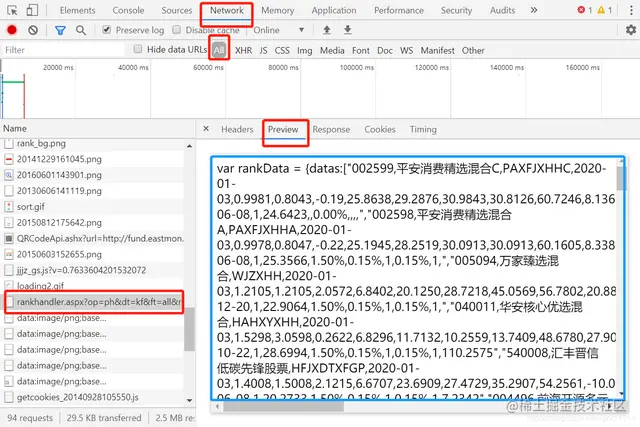Filter requests by XHR
Viewport: 640px width, 427px height.
(x=243, y=50)
